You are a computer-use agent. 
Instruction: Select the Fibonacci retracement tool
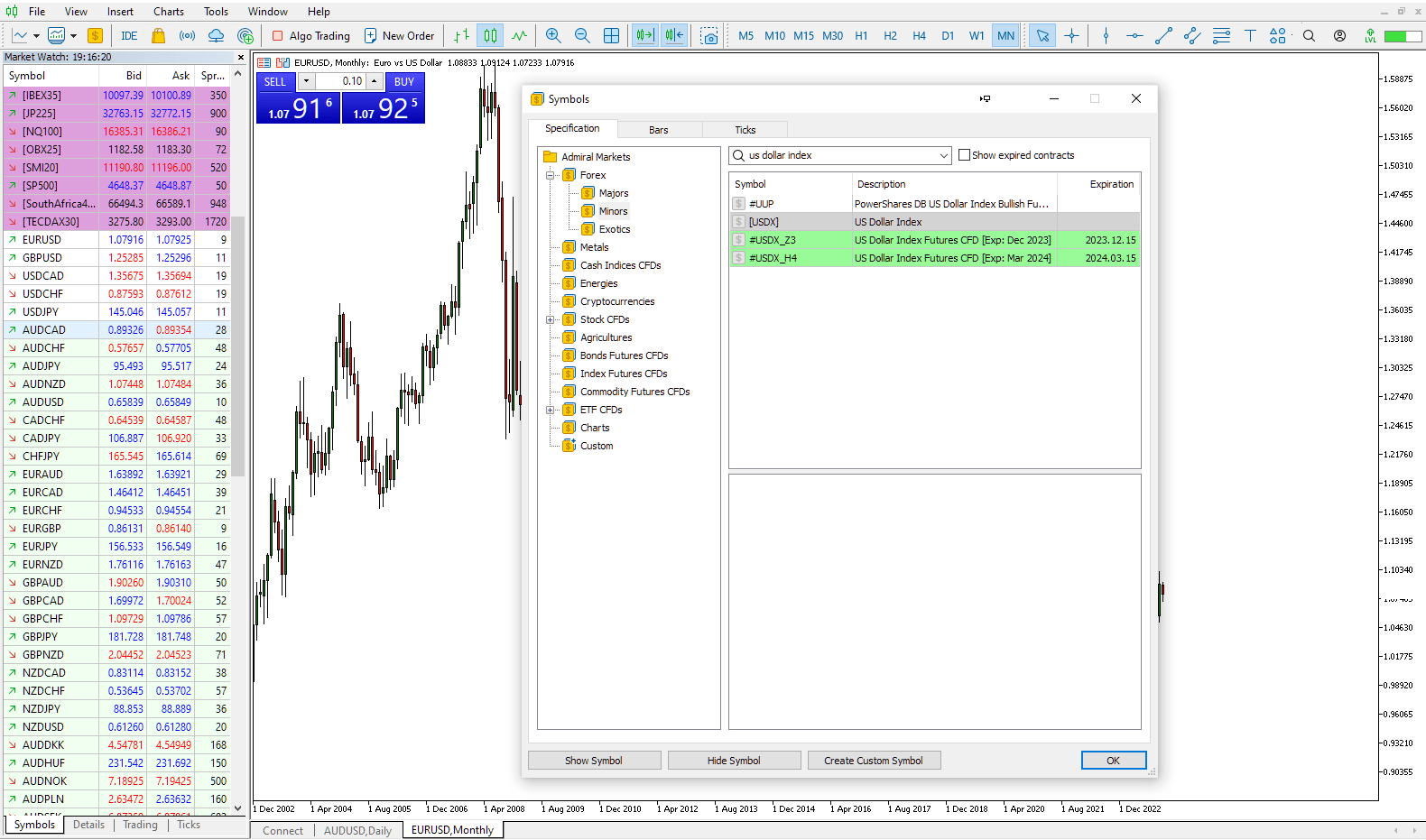(x=1221, y=36)
